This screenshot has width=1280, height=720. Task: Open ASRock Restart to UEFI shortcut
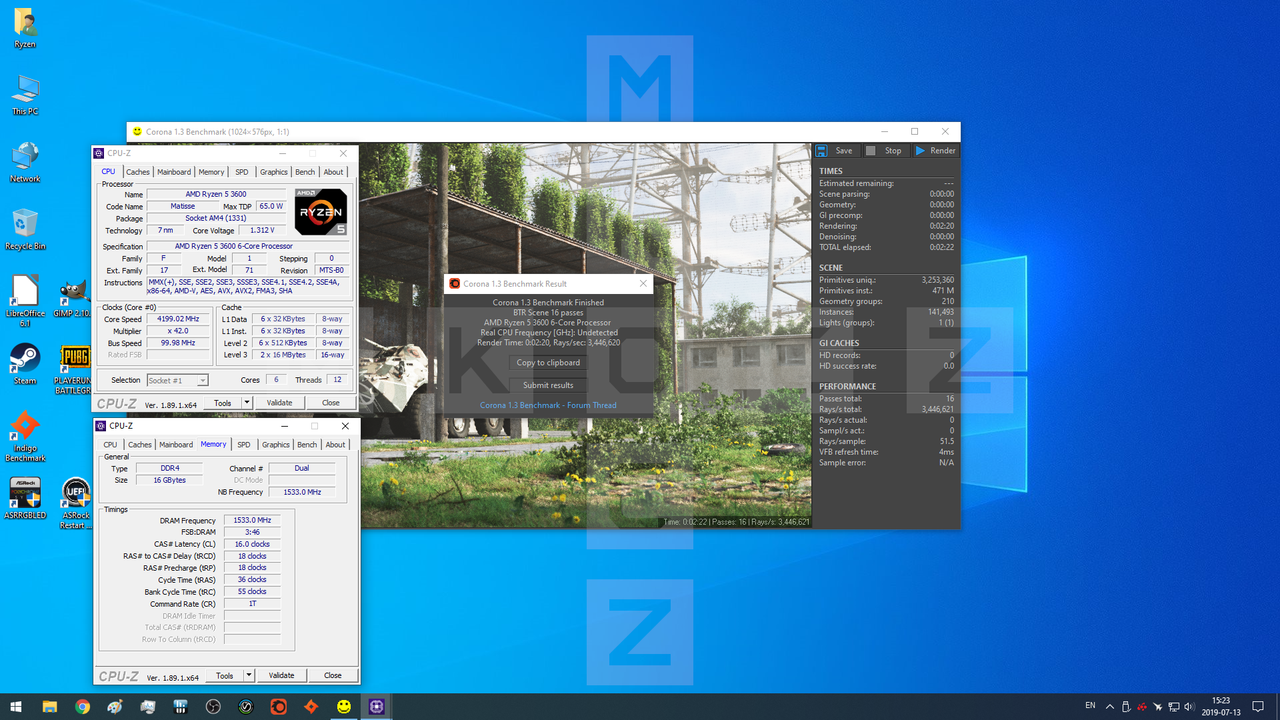coord(76,505)
